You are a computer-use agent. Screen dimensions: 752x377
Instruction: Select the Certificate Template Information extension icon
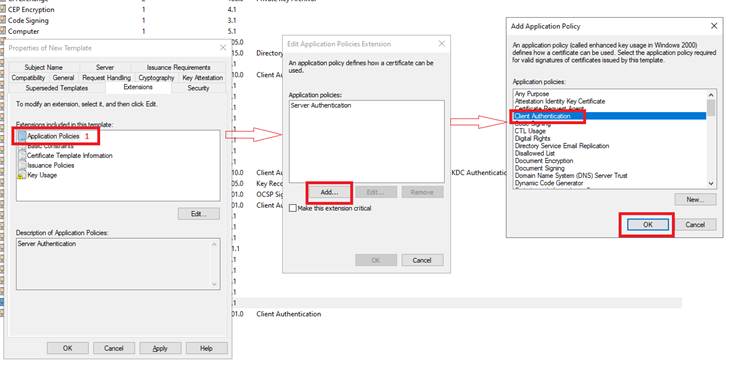[x=22, y=155]
